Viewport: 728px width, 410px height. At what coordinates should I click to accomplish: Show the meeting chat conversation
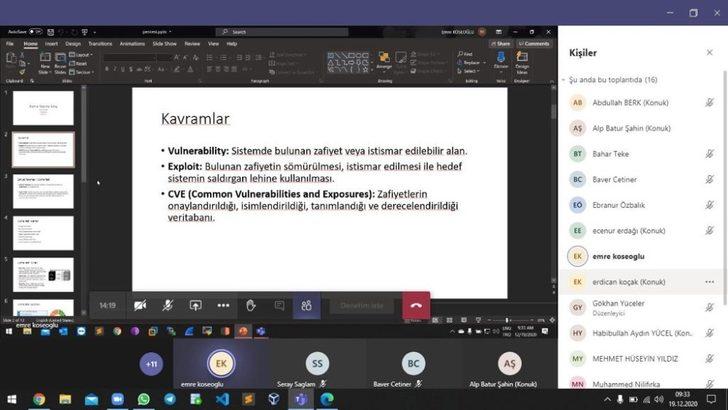279,305
